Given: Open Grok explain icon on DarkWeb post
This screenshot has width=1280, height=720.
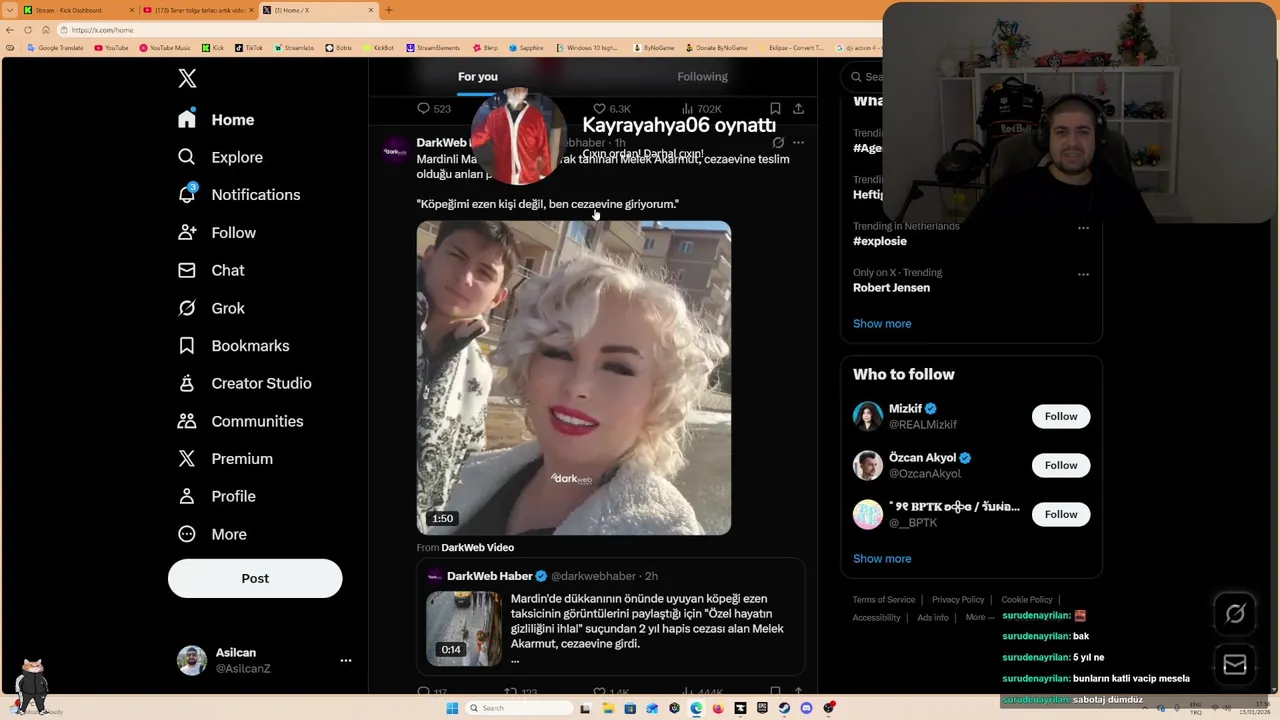Looking at the screenshot, I should [778, 143].
